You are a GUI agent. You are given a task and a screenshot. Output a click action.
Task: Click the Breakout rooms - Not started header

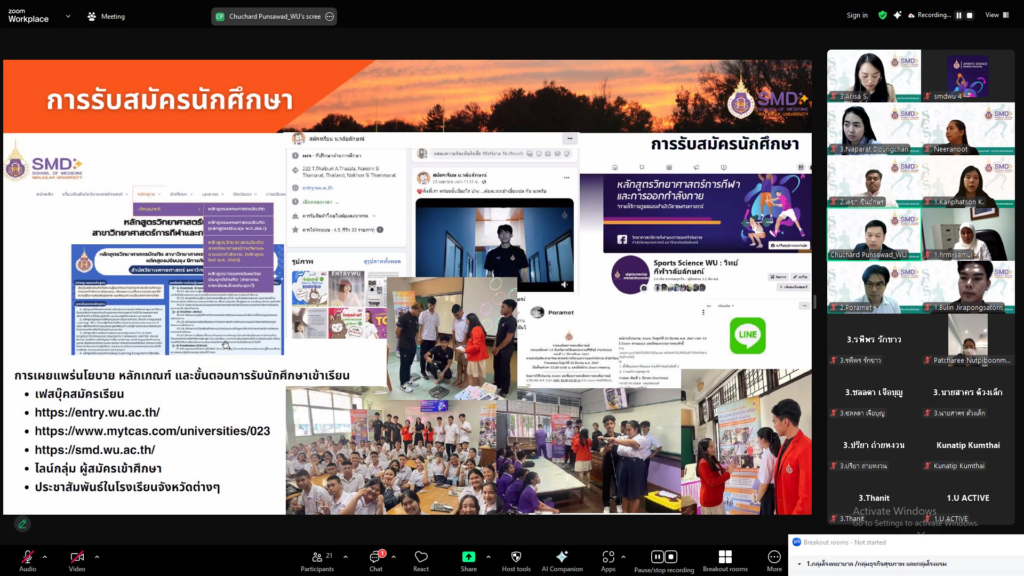pos(844,542)
